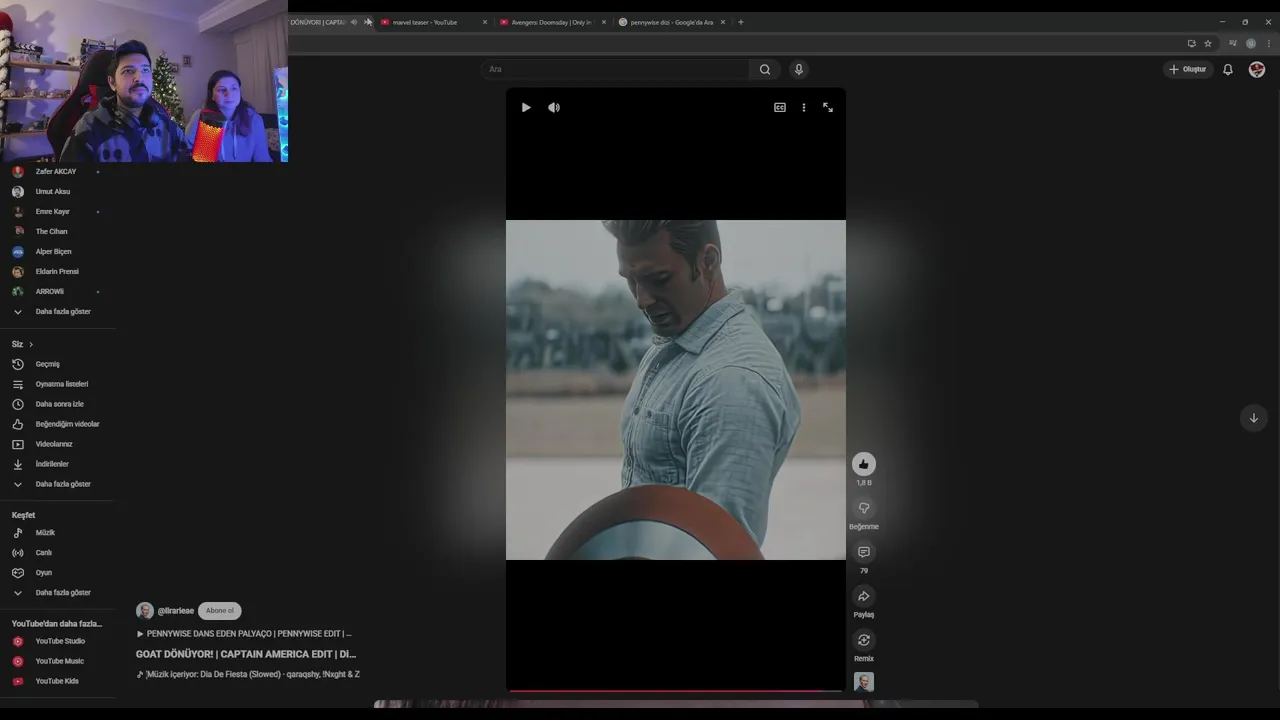Viewport: 1280px width, 720px height.
Task: Click the GOAT DÖNÜYOR Short title
Action: [x=246, y=654]
